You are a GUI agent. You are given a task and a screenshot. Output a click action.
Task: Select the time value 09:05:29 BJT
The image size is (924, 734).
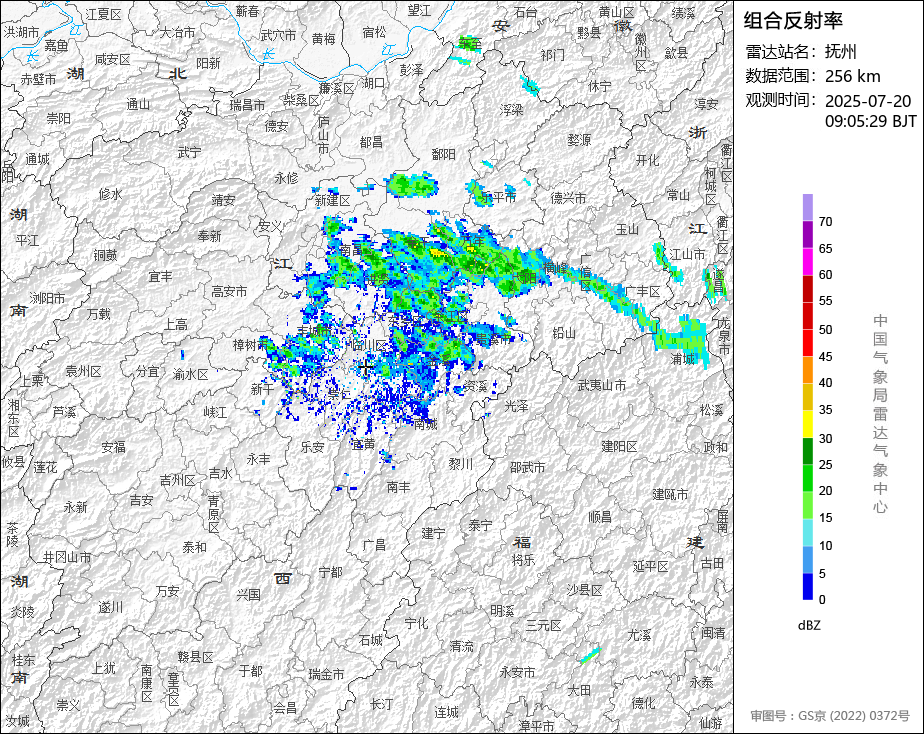[870, 121]
